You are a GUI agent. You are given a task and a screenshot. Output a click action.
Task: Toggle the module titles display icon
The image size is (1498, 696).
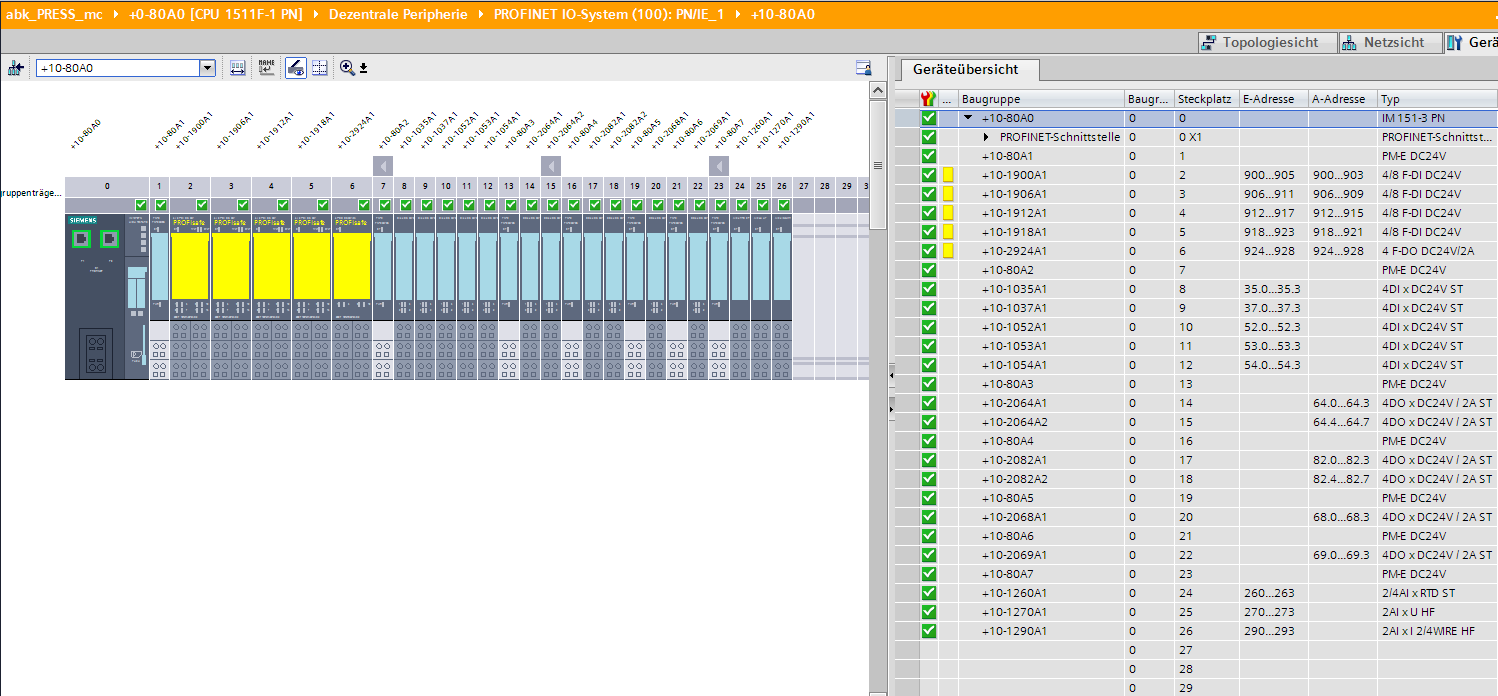point(296,68)
